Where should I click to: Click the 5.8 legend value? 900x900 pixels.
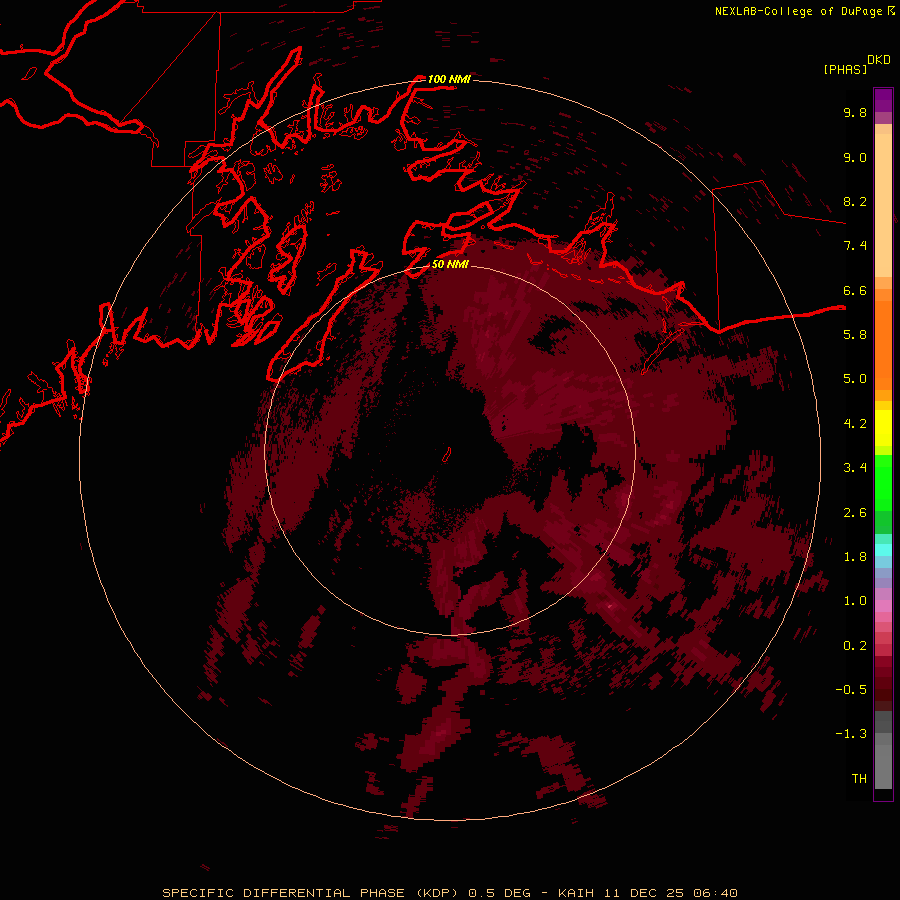click(855, 335)
